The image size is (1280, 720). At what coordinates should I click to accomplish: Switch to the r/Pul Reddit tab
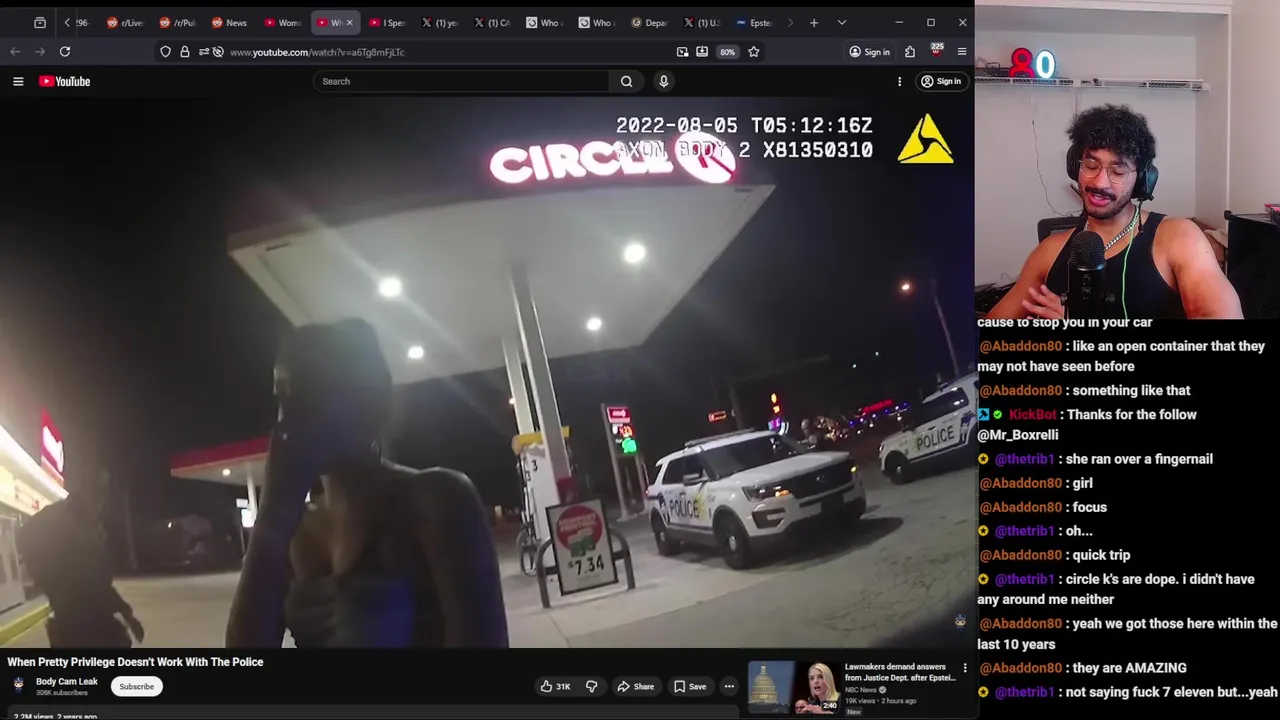click(177, 22)
